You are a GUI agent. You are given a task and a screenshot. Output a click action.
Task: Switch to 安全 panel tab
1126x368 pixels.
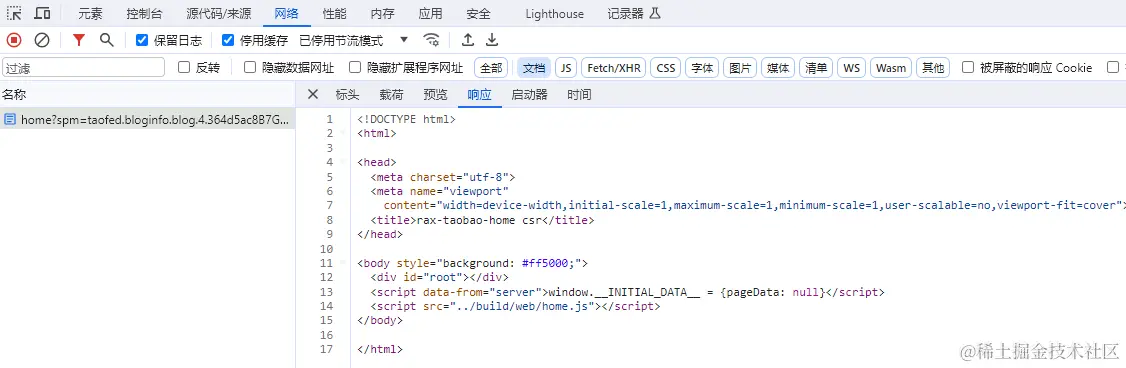click(x=479, y=14)
